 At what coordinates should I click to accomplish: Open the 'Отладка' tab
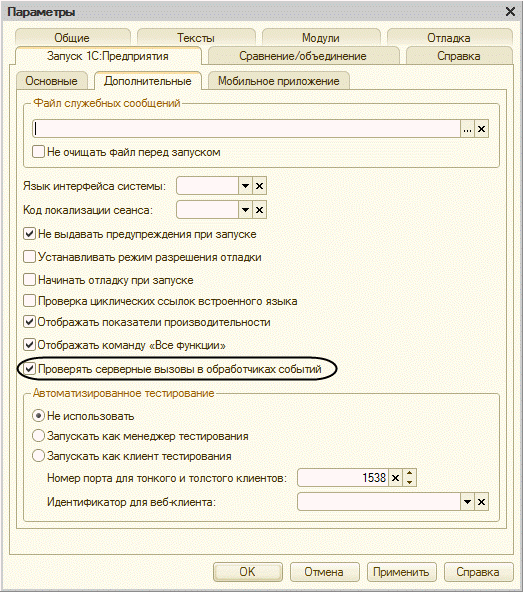[449, 37]
